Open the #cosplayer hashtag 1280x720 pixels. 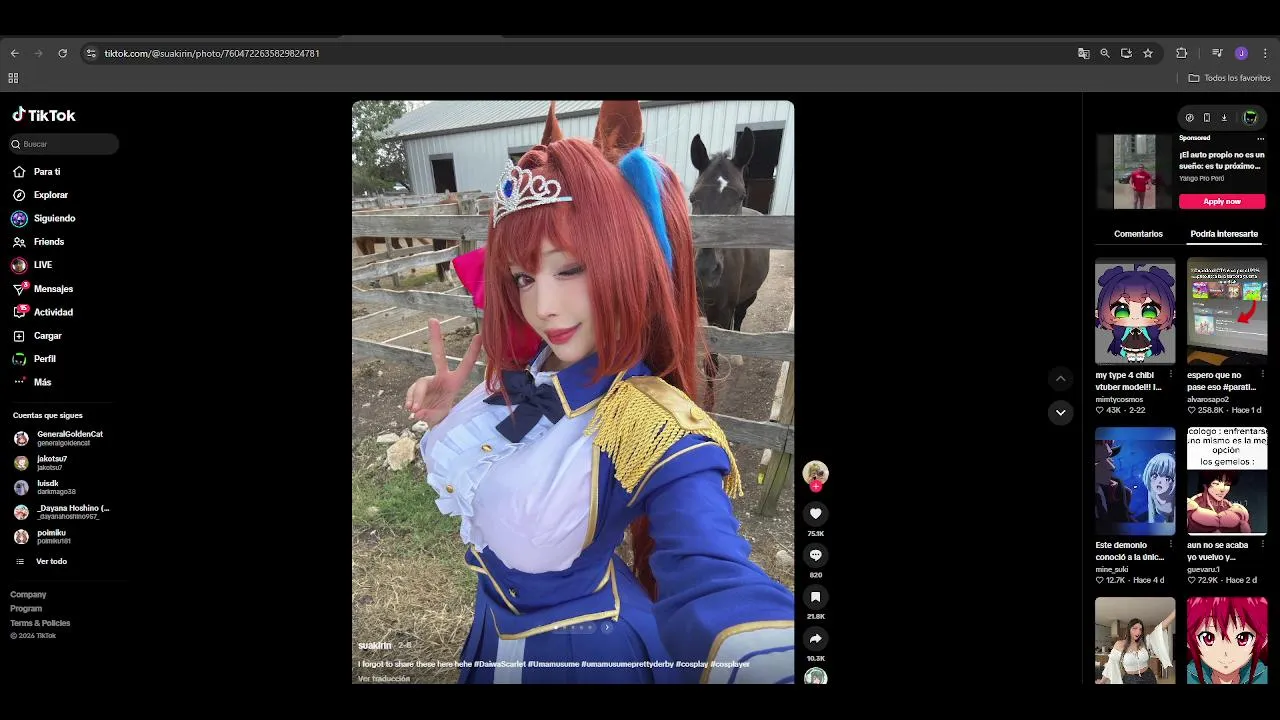click(730, 664)
